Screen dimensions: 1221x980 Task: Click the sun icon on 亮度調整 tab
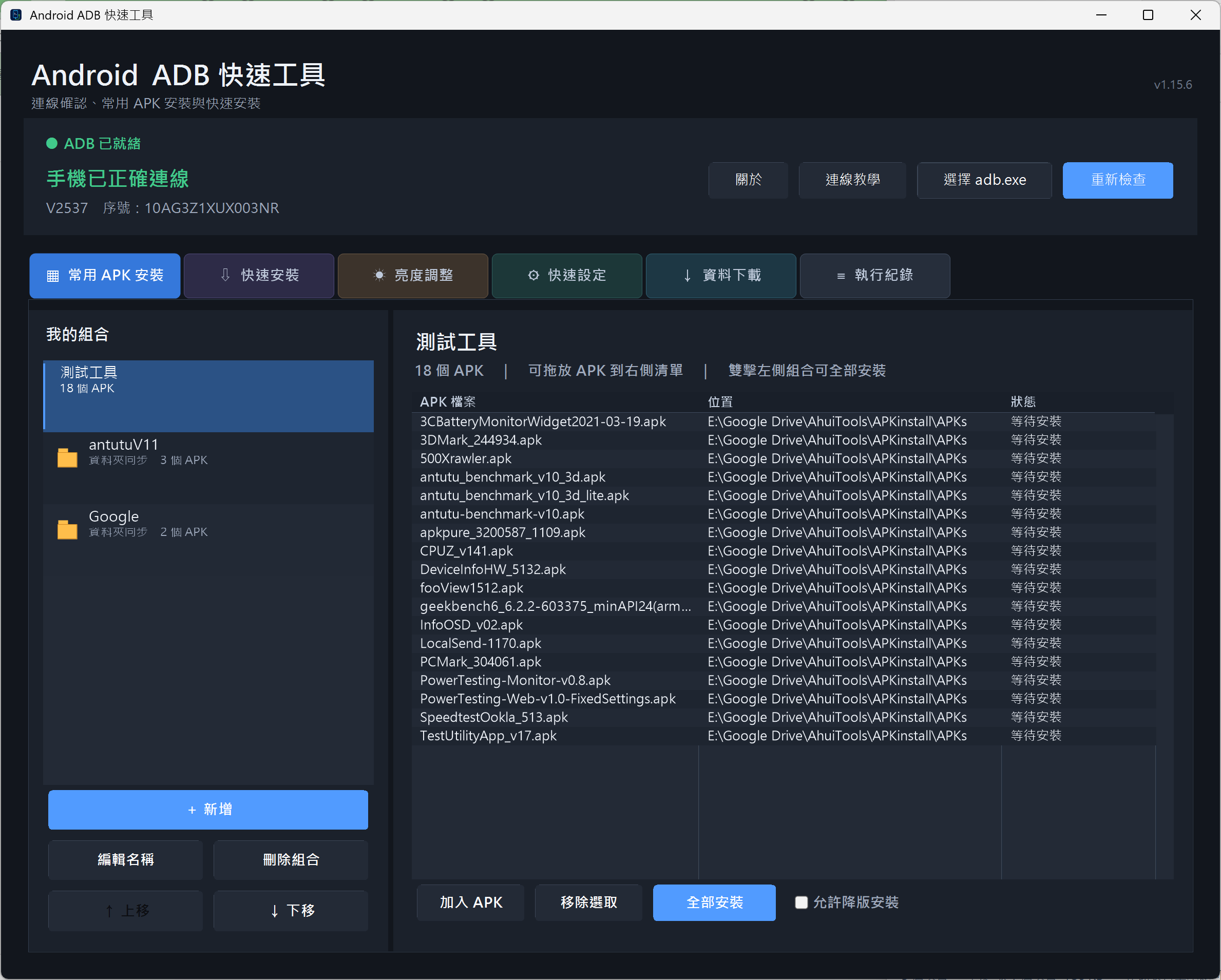379,275
